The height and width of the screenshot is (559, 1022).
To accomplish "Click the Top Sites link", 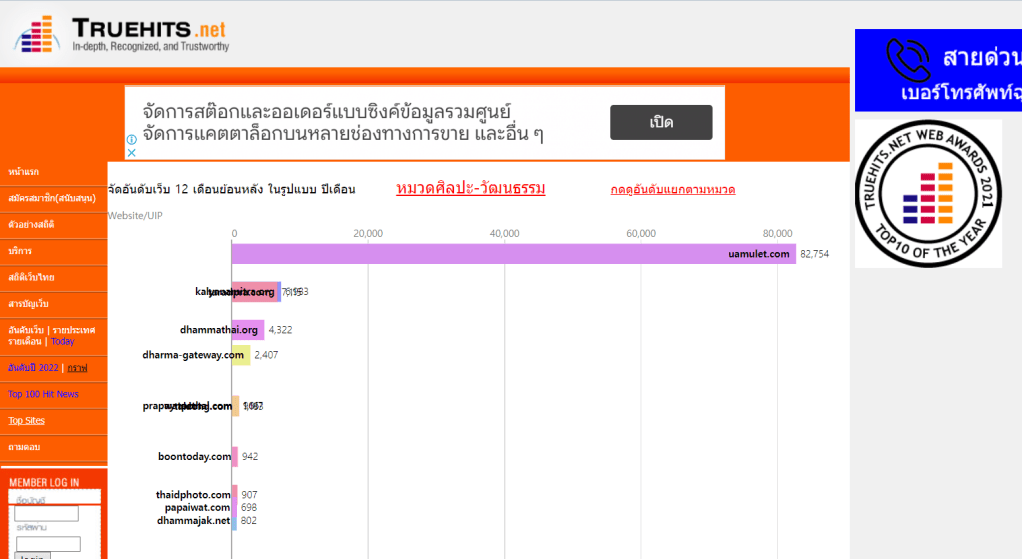I will coord(26,420).
